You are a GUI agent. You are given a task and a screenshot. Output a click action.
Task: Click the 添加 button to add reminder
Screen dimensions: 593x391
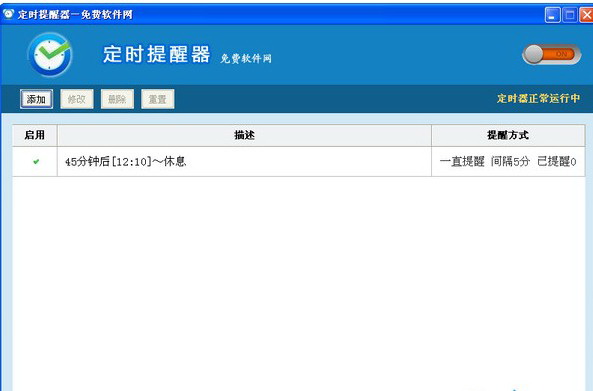[x=36, y=99]
